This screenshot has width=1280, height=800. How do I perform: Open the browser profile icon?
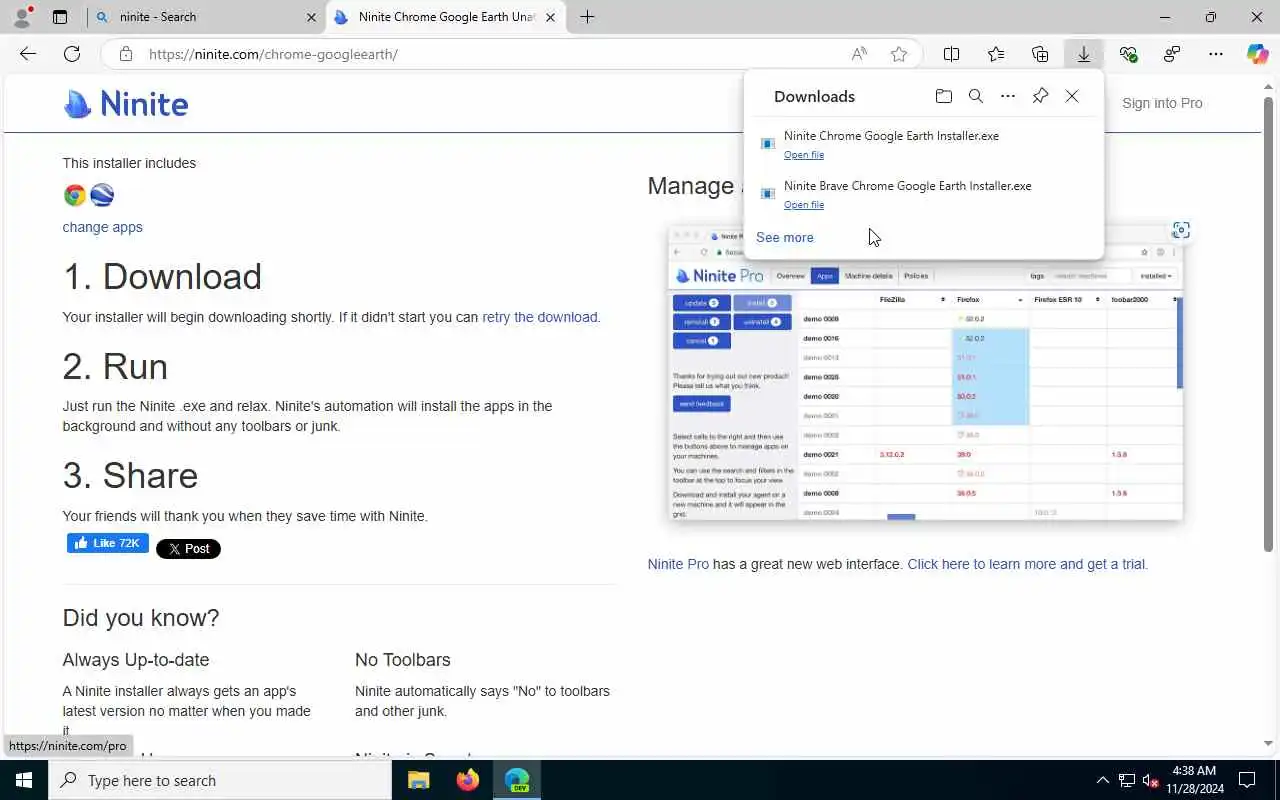coord(22,17)
